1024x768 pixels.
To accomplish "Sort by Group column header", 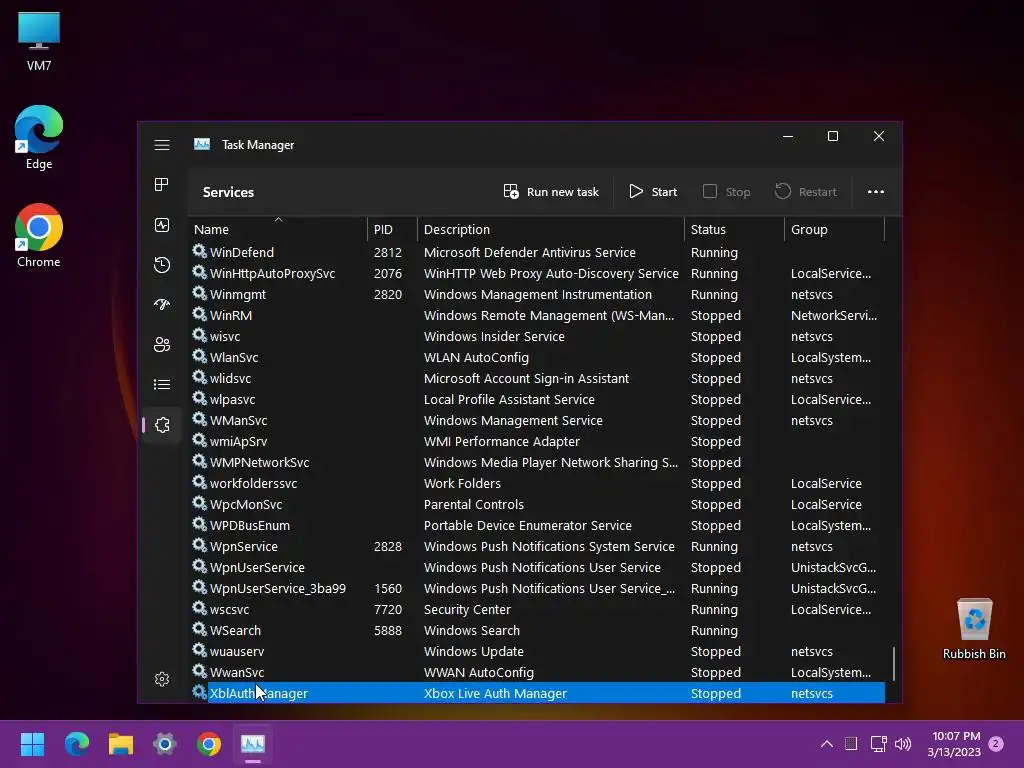I will click(835, 229).
